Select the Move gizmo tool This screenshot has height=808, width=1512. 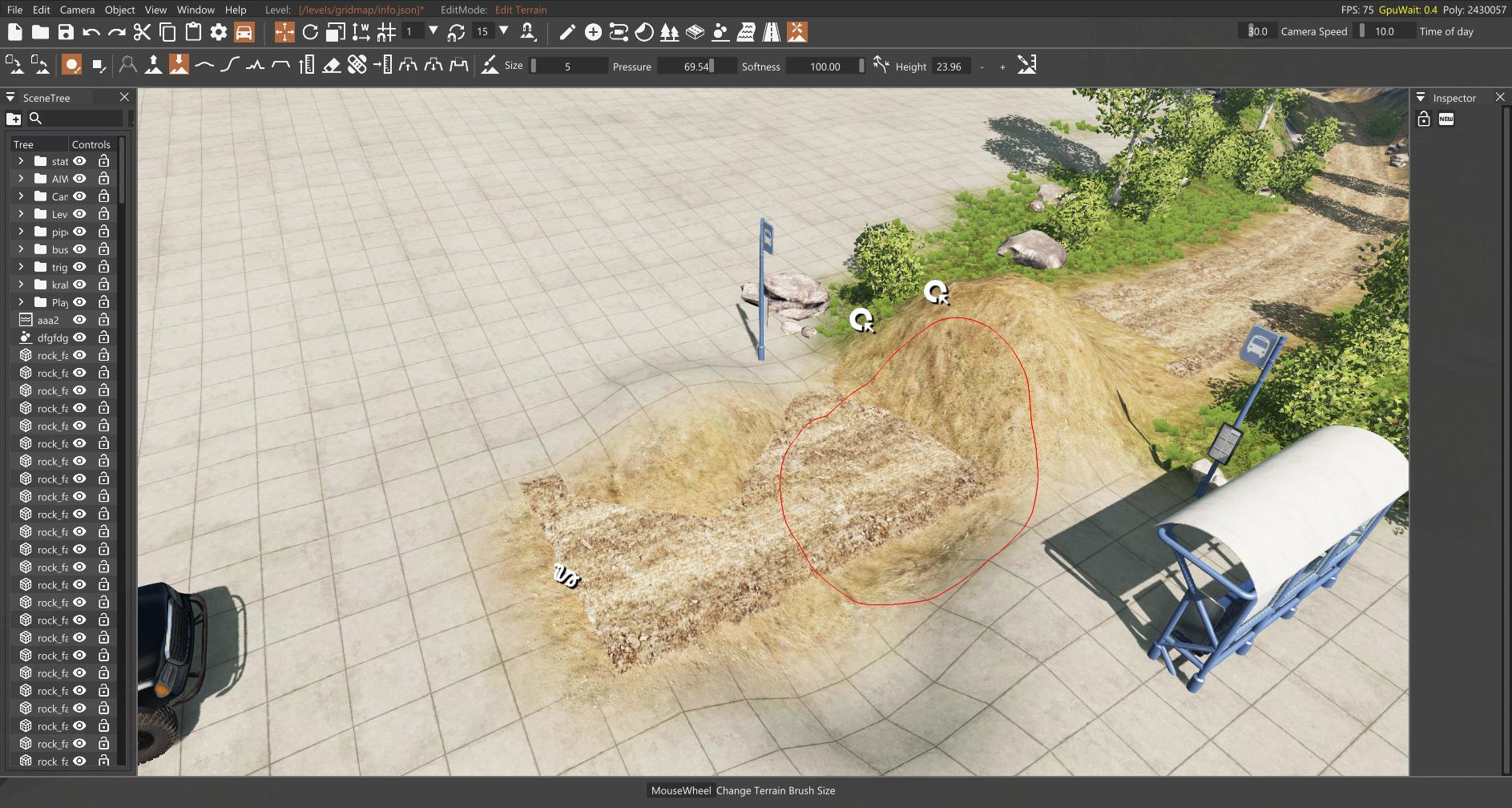[x=284, y=32]
